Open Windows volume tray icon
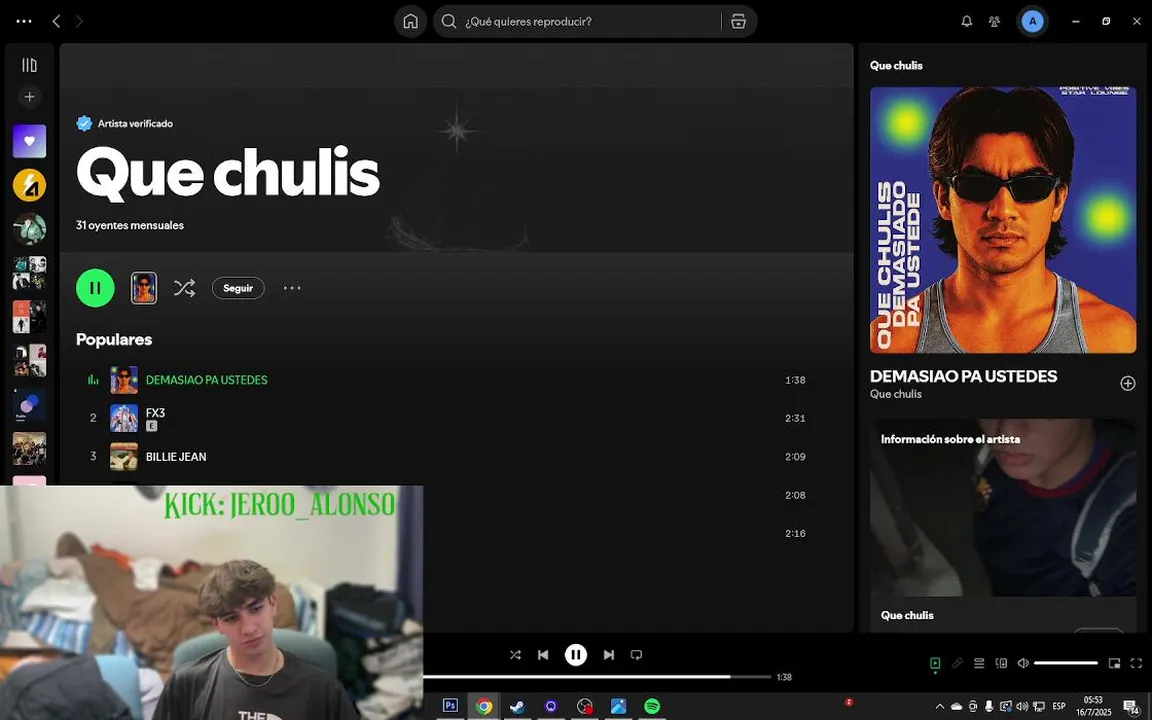The width and height of the screenshot is (1152, 720). [1022, 707]
